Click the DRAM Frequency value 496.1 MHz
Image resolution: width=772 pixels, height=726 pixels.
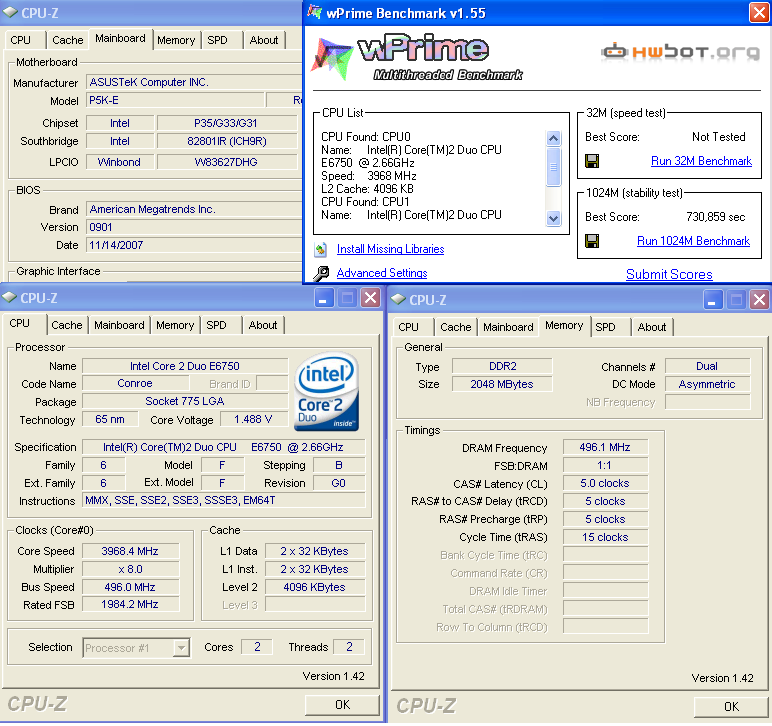coord(605,447)
